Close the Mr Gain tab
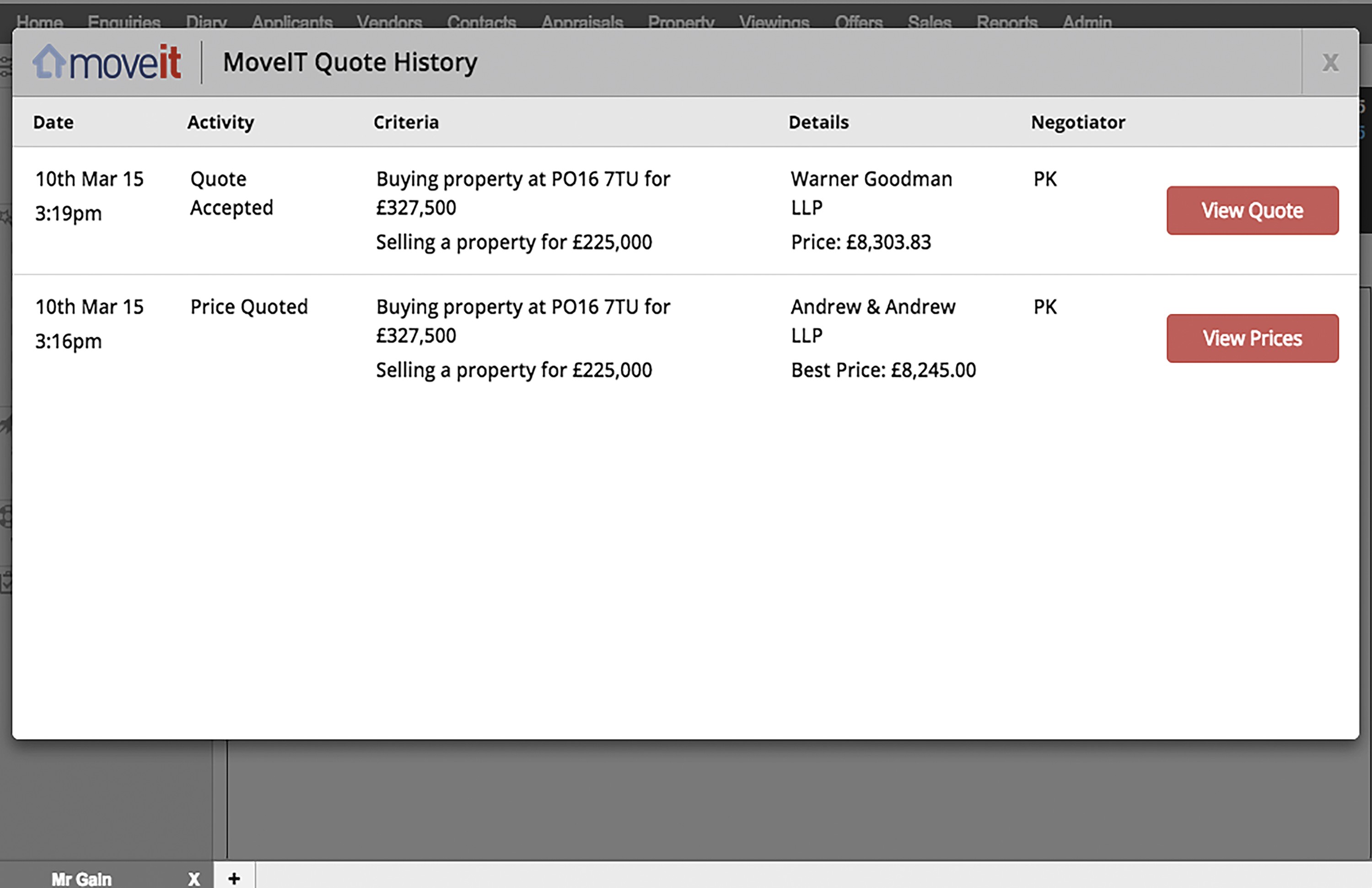This screenshot has height=888, width=1372. coord(194,878)
